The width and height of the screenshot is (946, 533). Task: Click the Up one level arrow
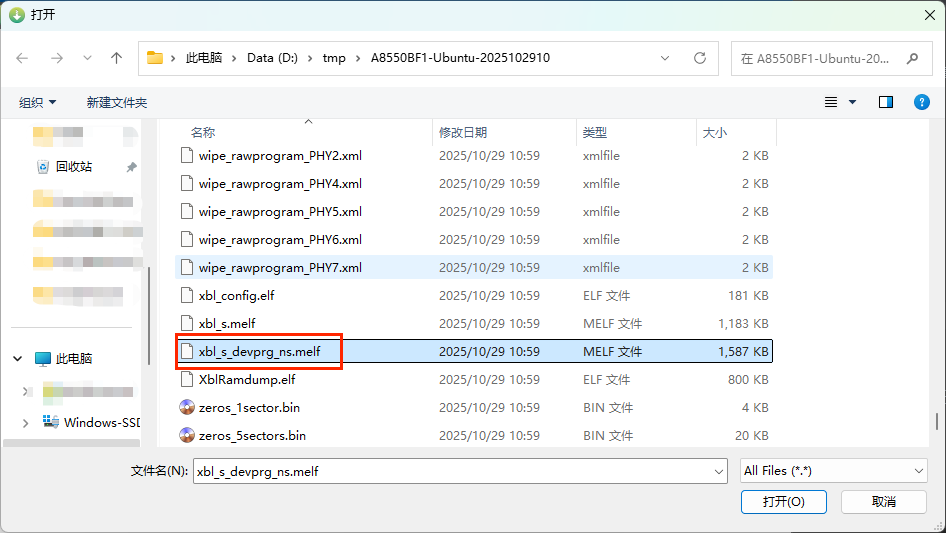point(116,58)
